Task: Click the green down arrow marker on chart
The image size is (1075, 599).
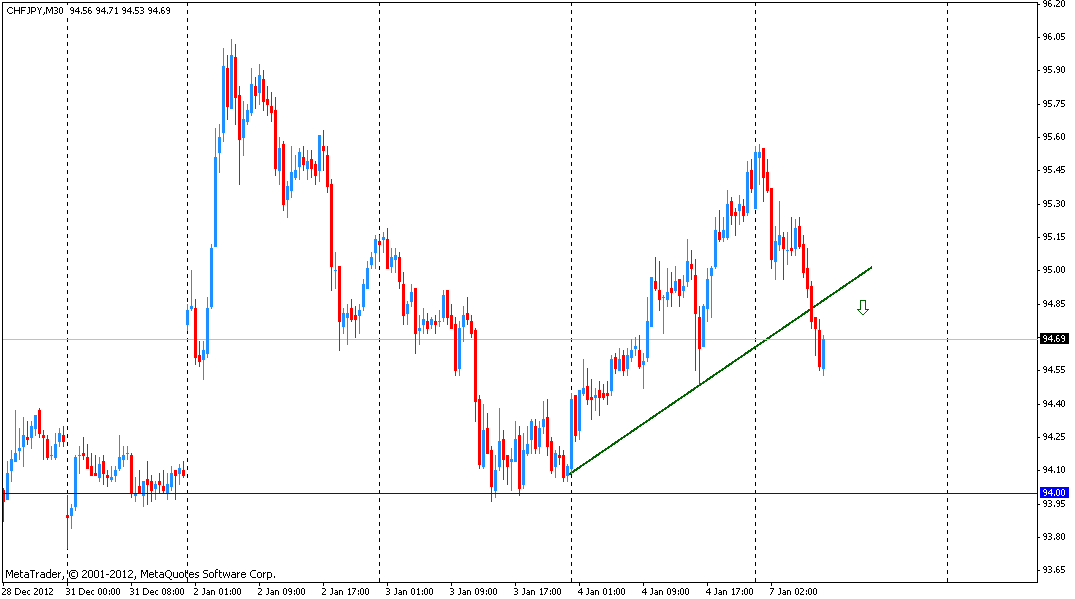Action: click(862, 308)
